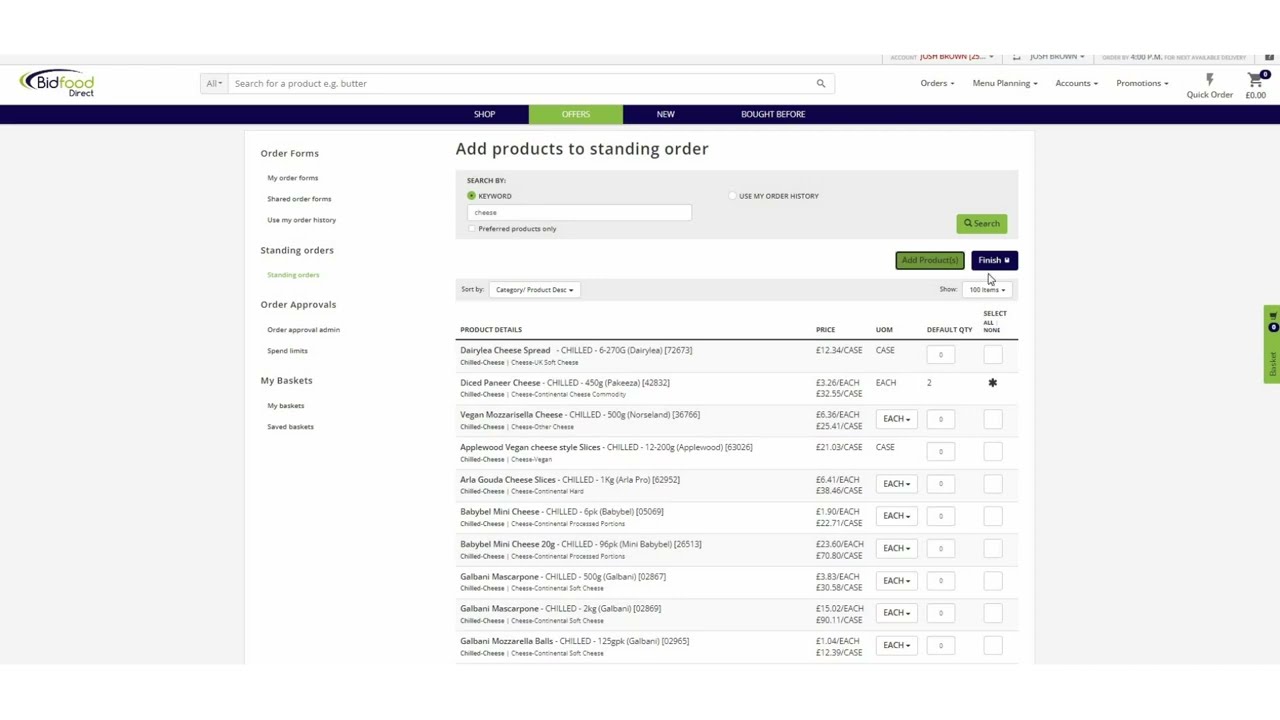Remove selection star for Diced Paneer Cheese
Viewport: 1280px width, 720px height.
[992, 383]
